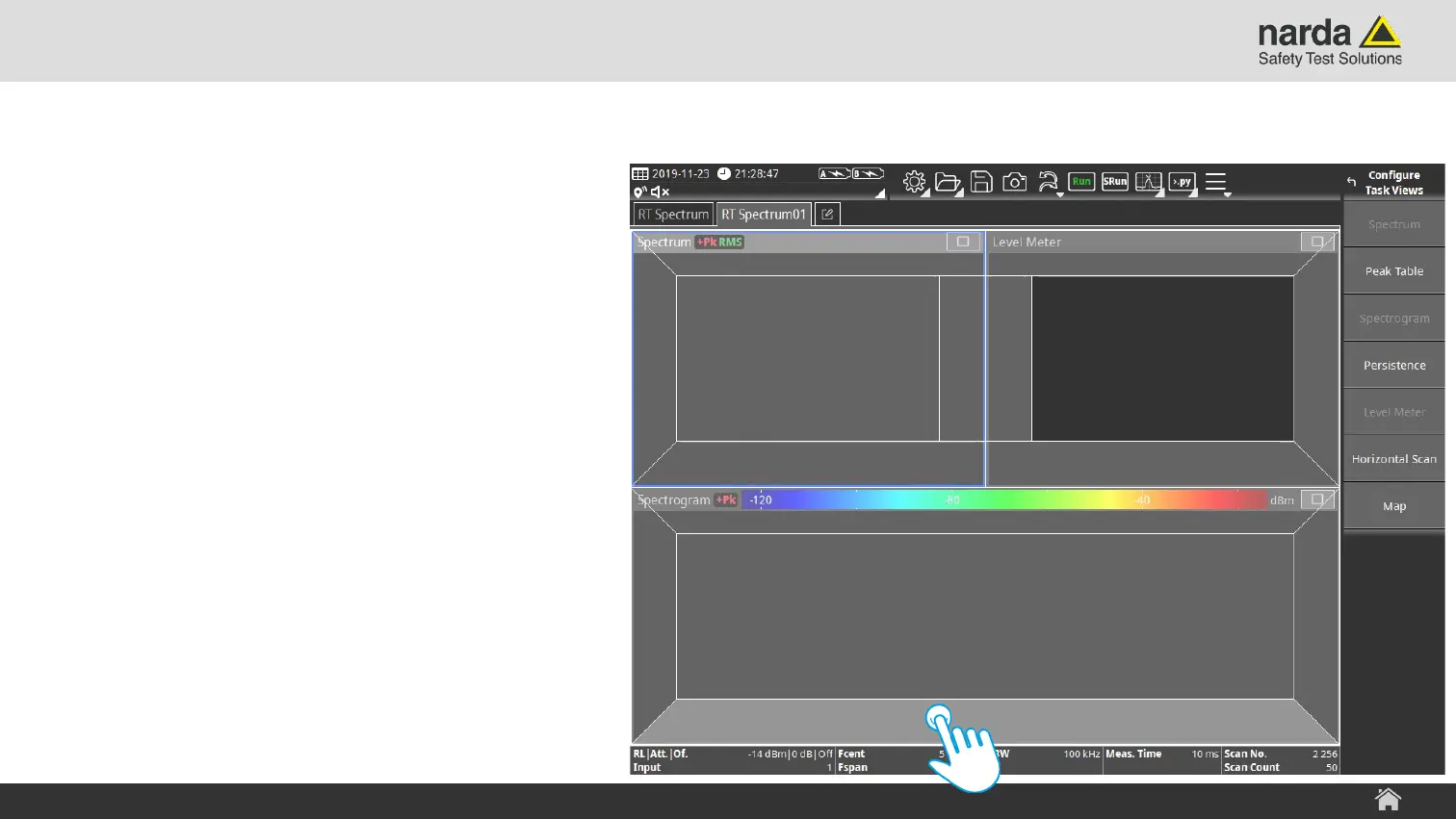The height and width of the screenshot is (819, 1456).
Task: Click battery B status icon
Action: (868, 174)
